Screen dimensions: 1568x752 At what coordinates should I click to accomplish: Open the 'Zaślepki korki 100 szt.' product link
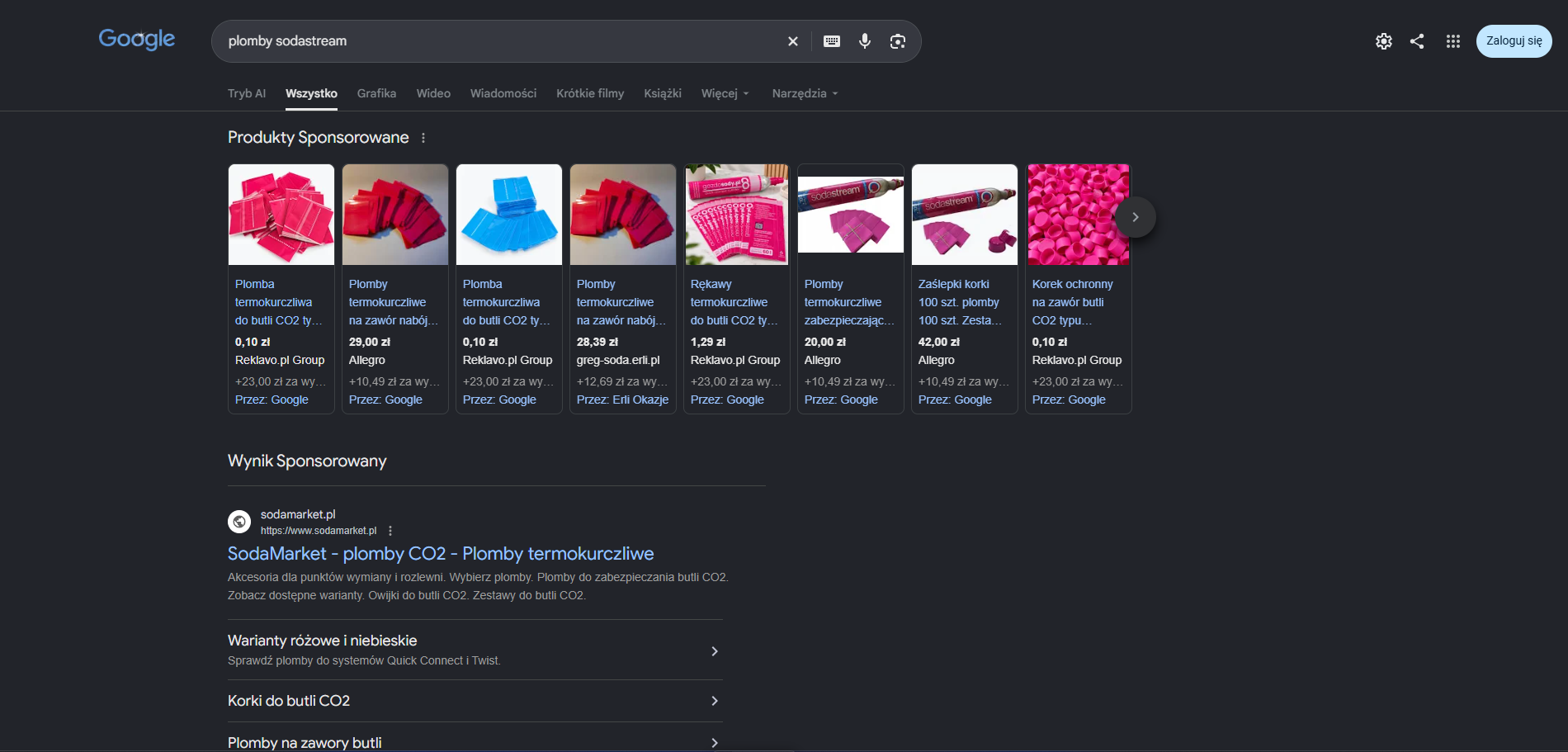point(959,302)
